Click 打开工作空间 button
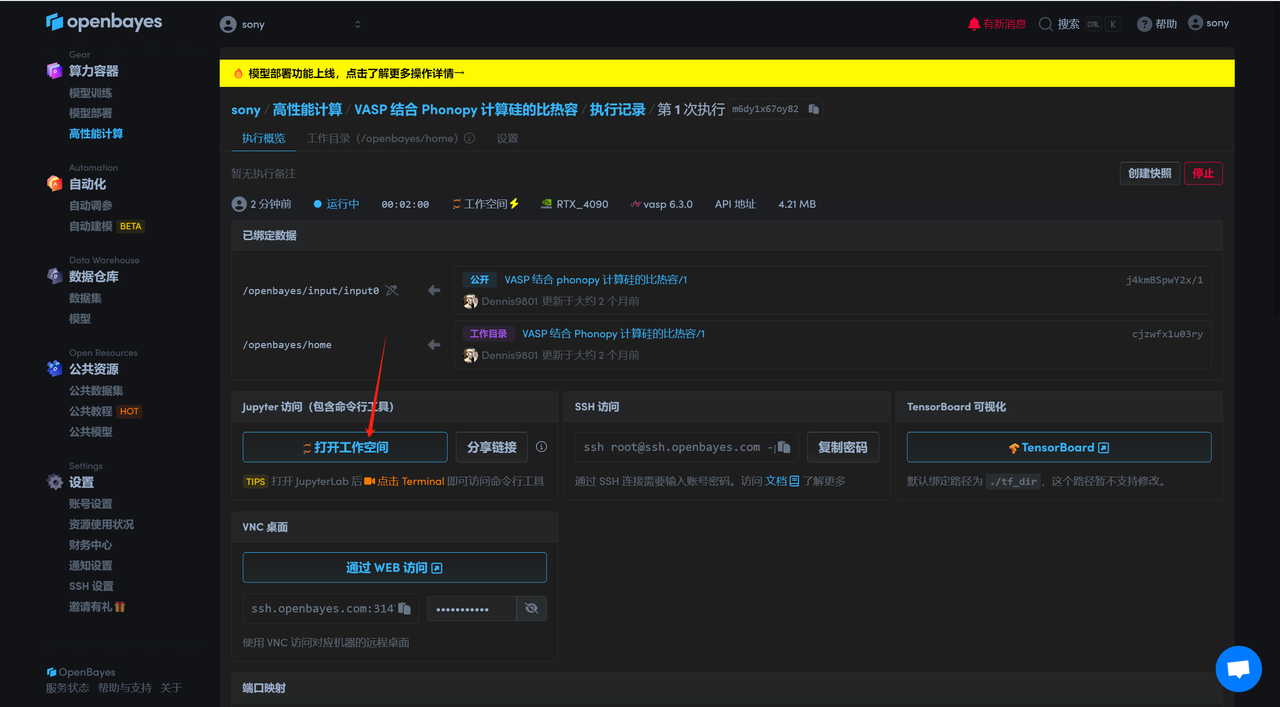1280x707 pixels. (345, 447)
